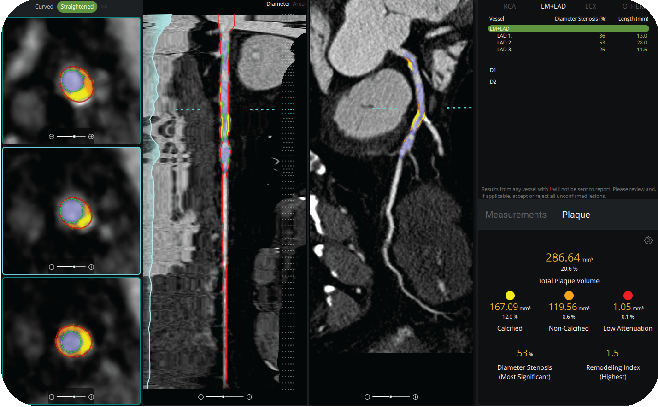Zoom out the curved CT reformat view
Image resolution: width=658 pixels, height=407 pixels.
[x=367, y=397]
